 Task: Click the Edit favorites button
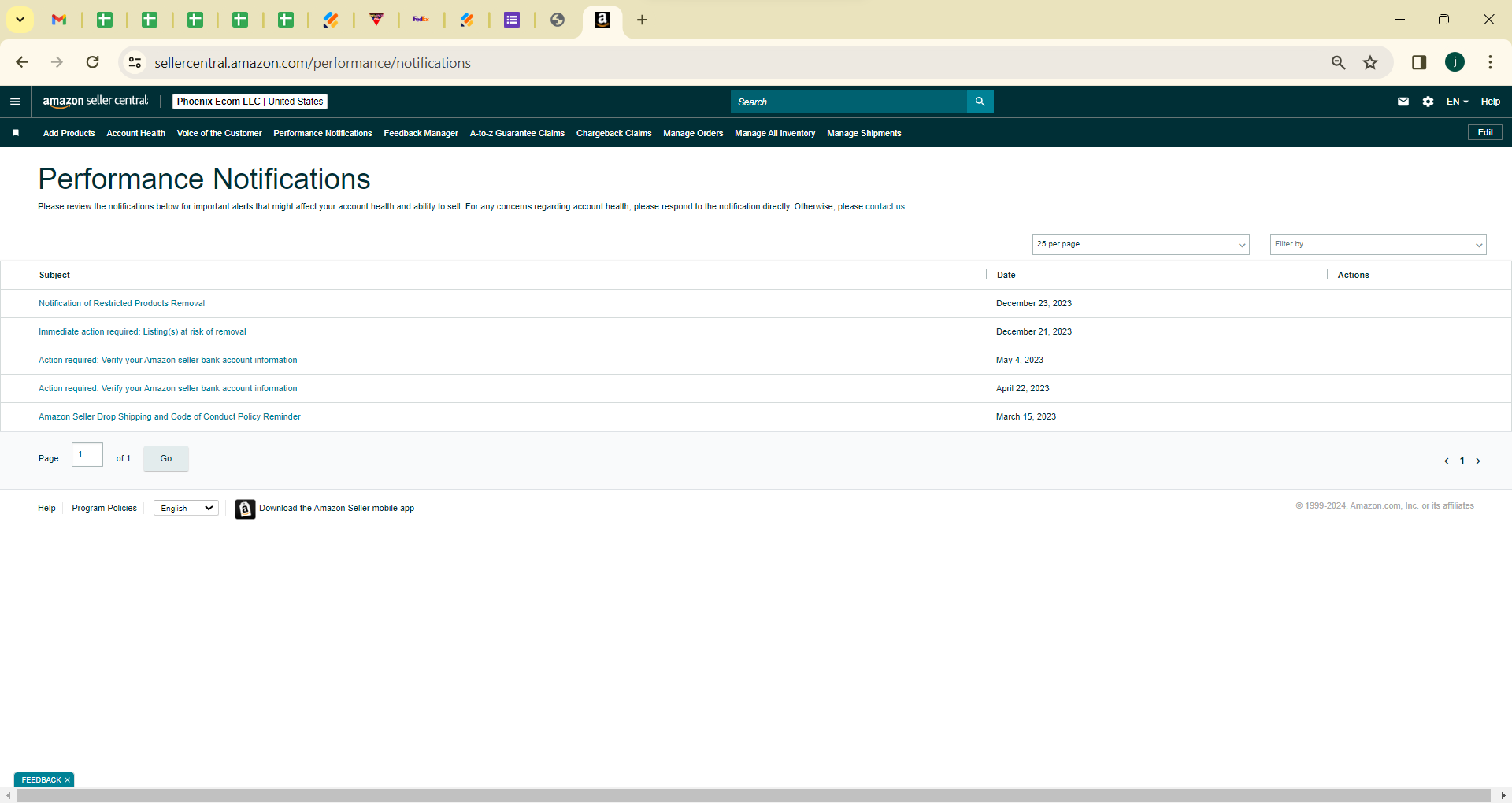coord(1484,132)
